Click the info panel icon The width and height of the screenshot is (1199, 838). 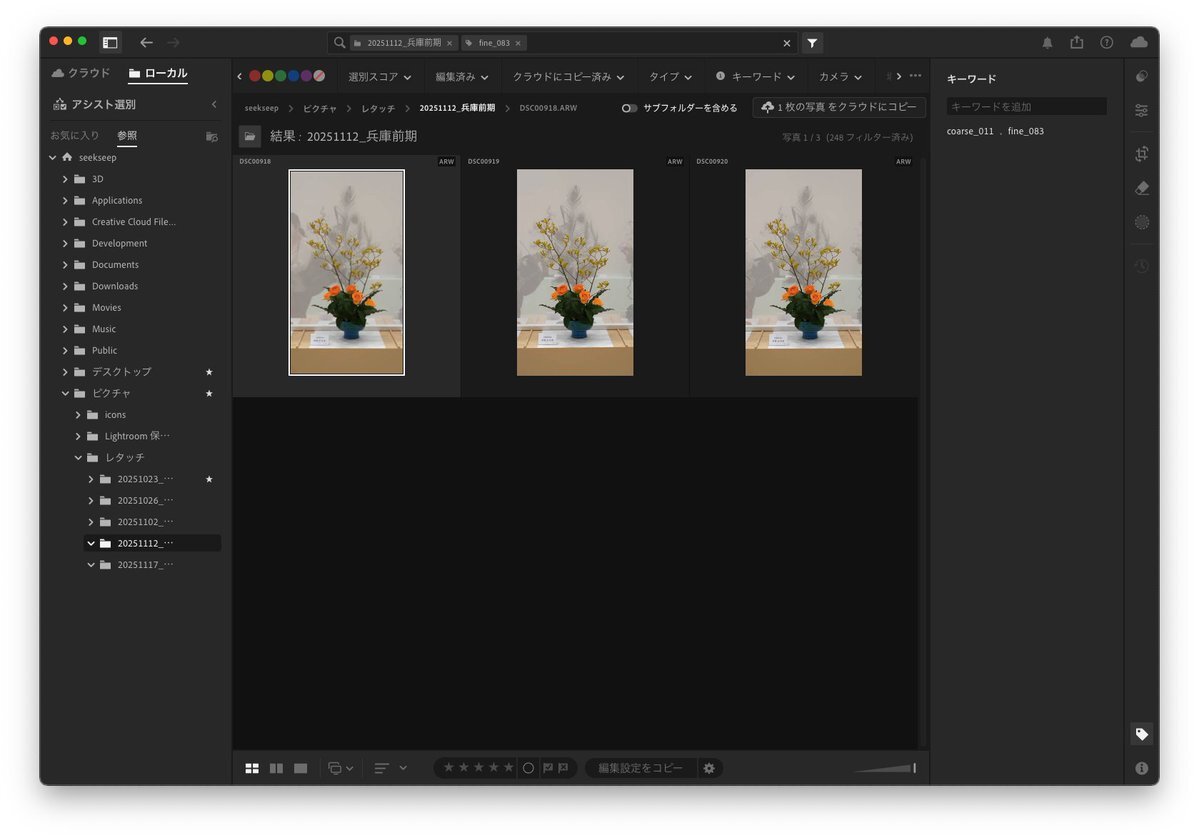1141,768
